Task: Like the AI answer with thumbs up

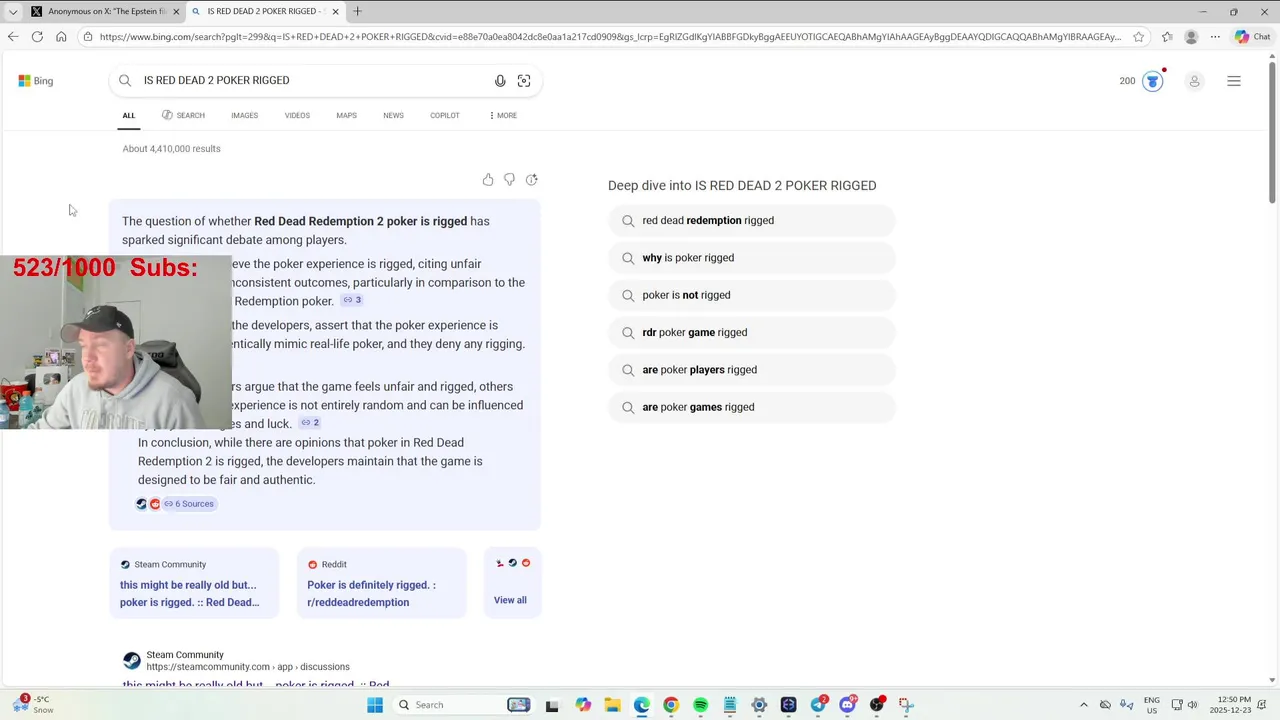Action: 488,180
